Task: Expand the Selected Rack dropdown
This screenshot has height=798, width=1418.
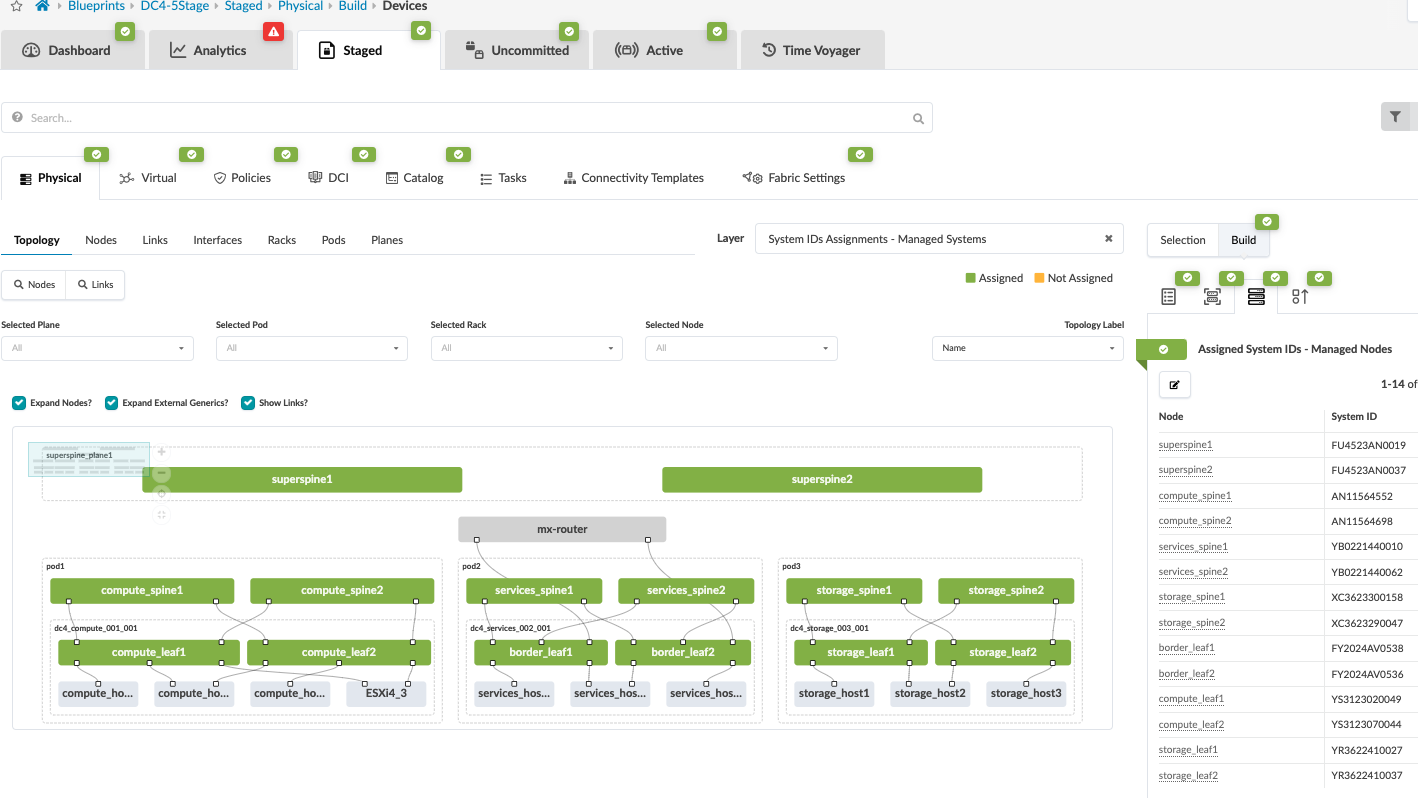Action: pos(526,348)
